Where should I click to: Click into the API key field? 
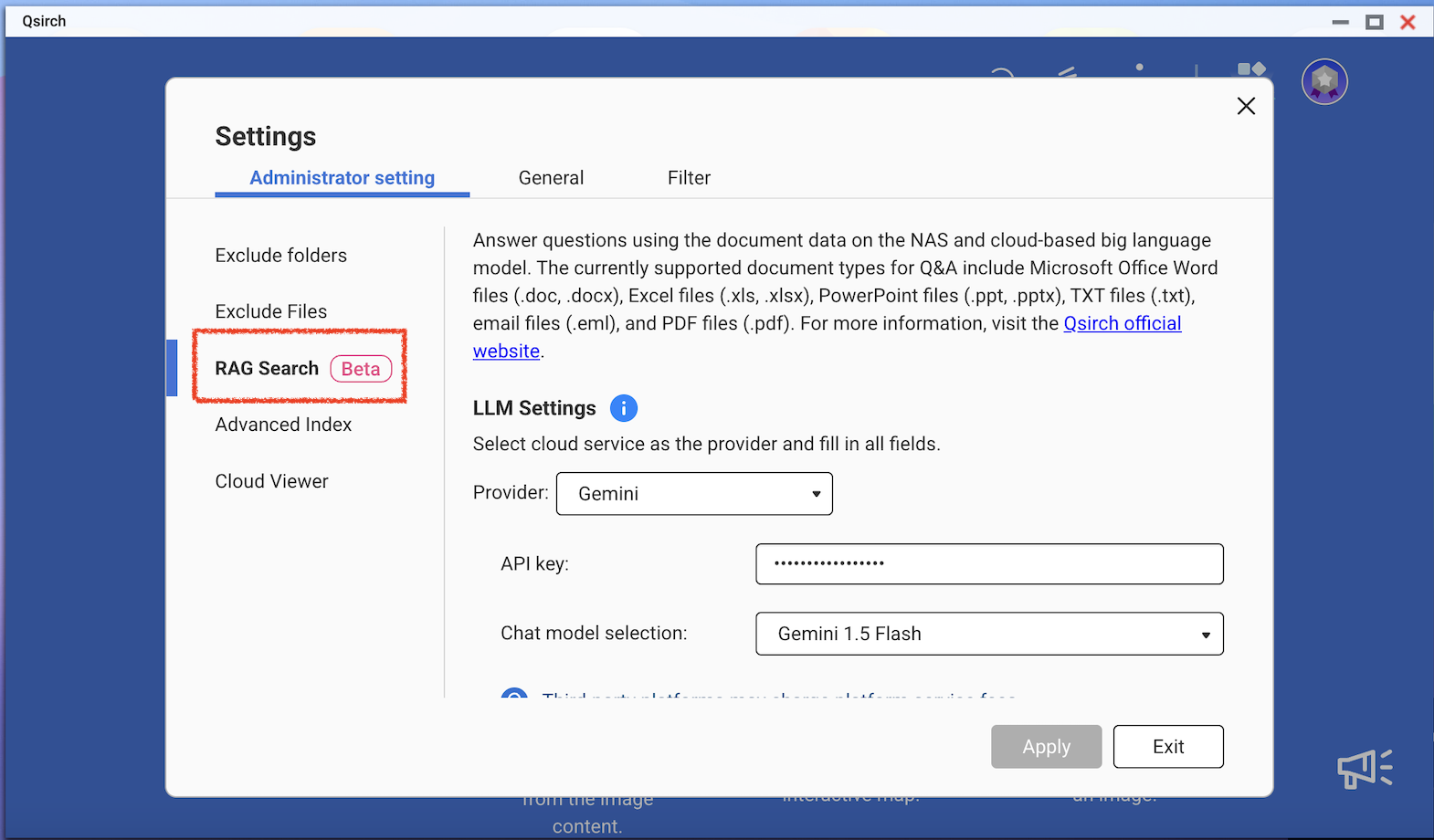989,563
